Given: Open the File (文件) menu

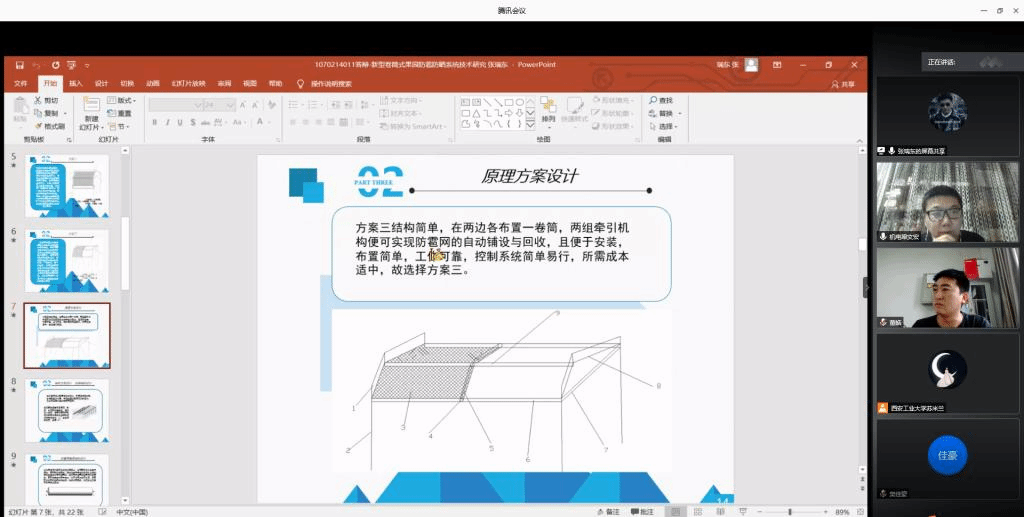Looking at the screenshot, I should point(20,83).
